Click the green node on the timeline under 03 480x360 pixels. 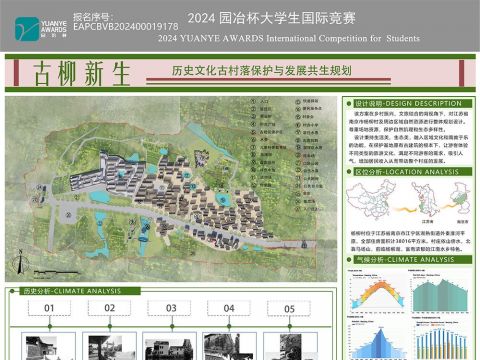[172, 326]
